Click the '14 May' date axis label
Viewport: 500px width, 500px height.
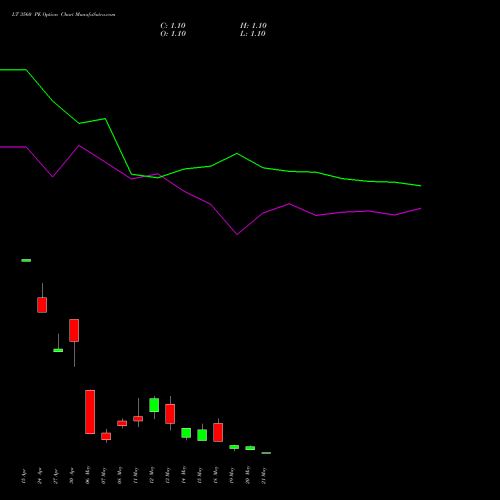coord(184,475)
